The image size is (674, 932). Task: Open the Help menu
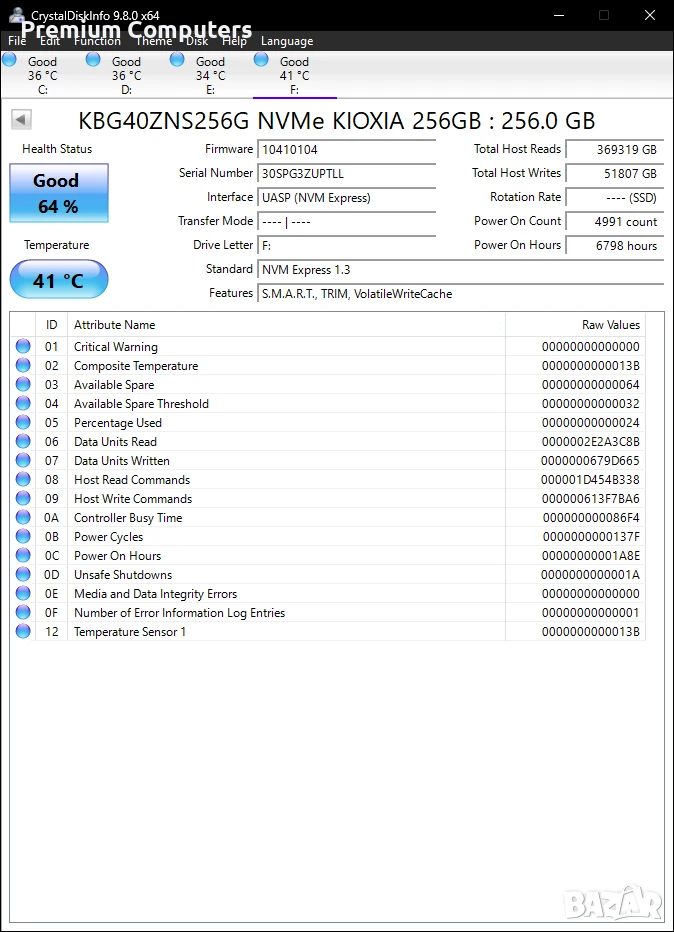234,41
